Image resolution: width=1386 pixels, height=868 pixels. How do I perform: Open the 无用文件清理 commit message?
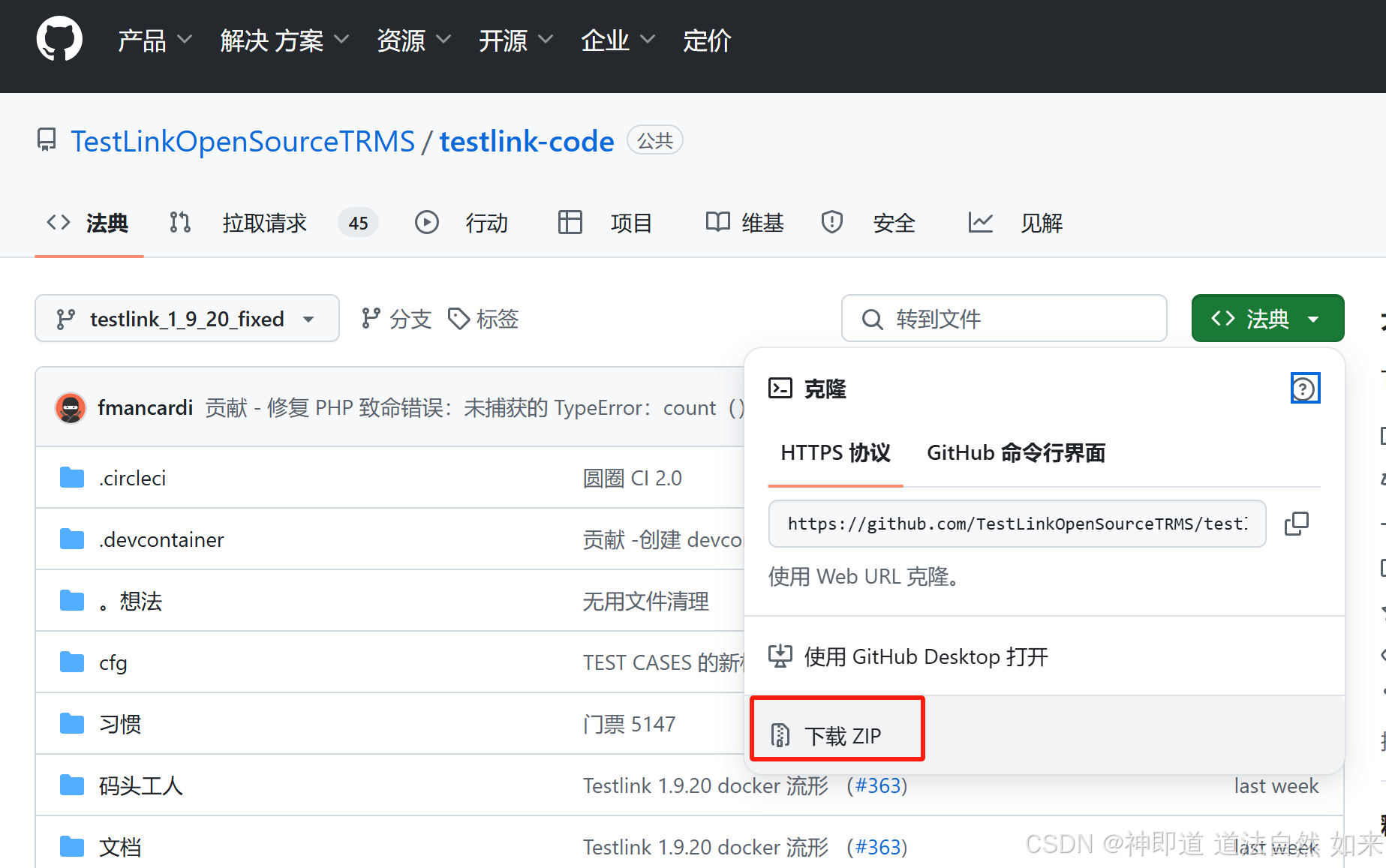pyautogui.click(x=646, y=601)
